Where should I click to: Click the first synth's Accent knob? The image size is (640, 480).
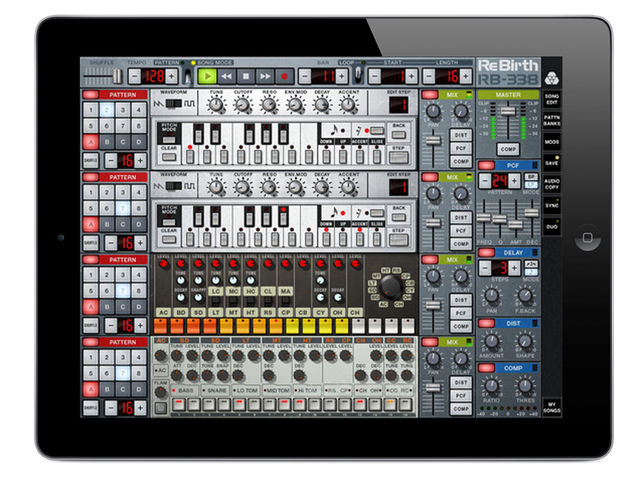[x=348, y=104]
